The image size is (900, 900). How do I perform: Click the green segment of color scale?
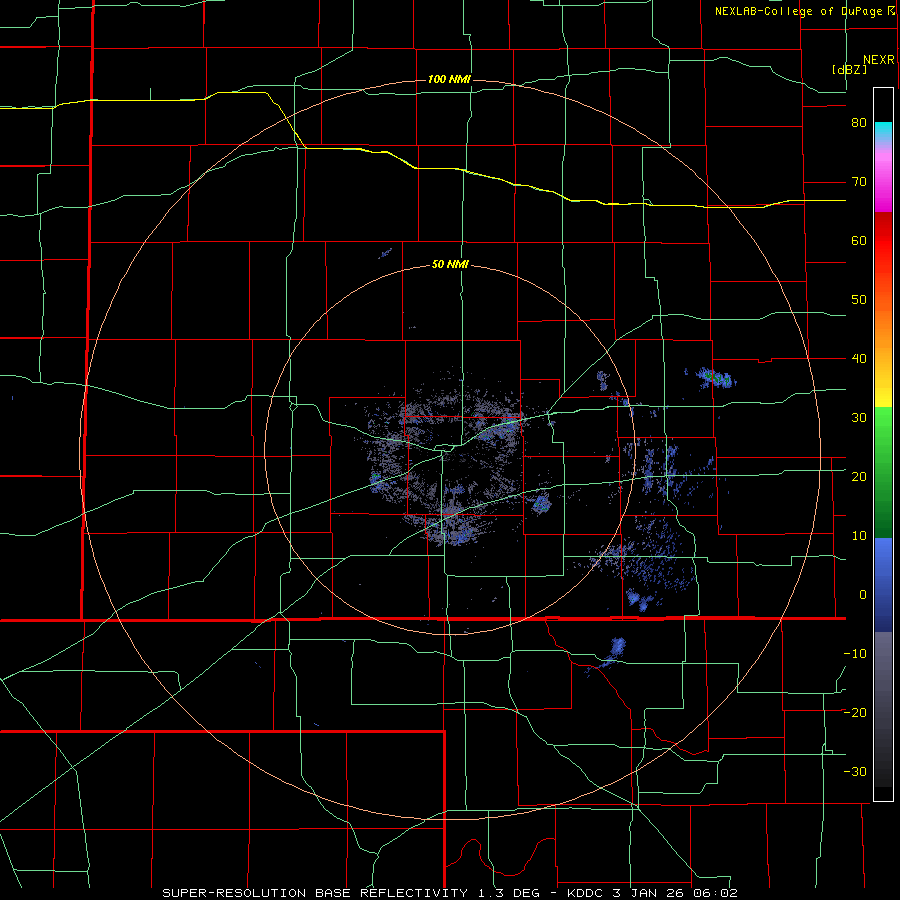click(x=883, y=472)
